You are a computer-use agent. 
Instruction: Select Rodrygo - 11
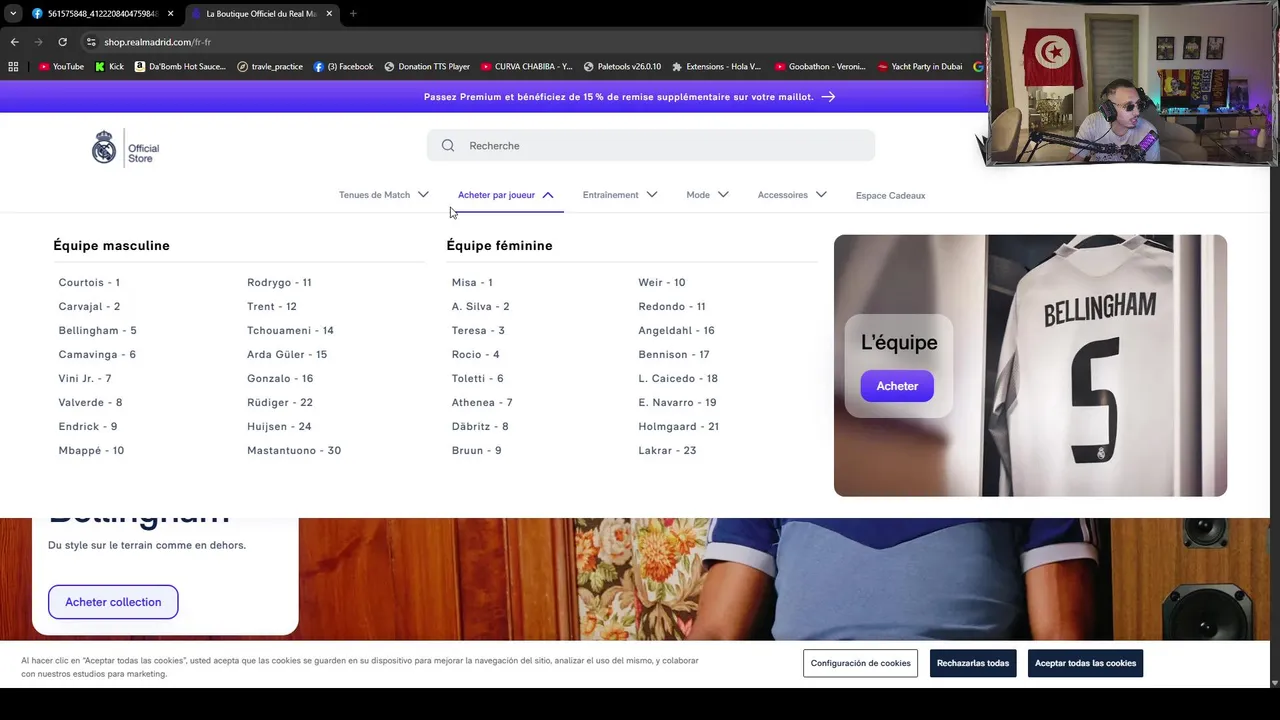pos(279,283)
